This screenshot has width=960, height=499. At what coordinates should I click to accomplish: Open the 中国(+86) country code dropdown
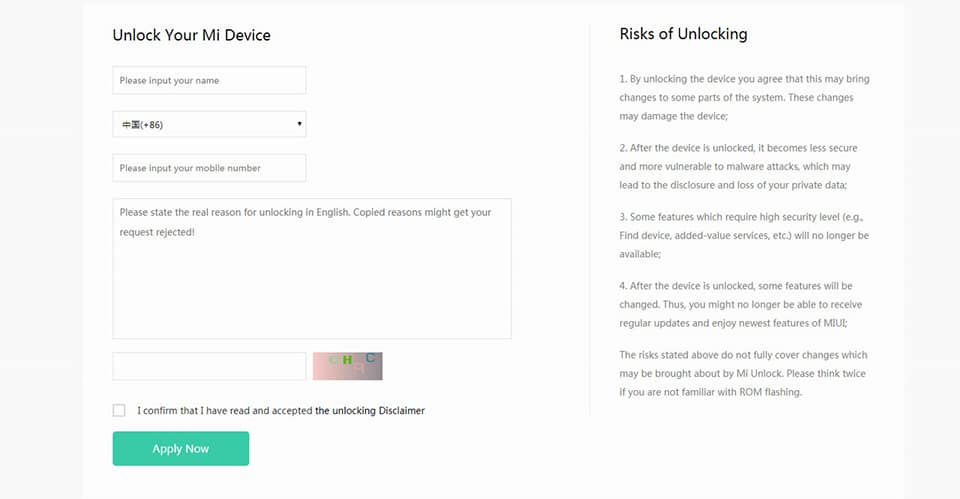click(x=209, y=124)
